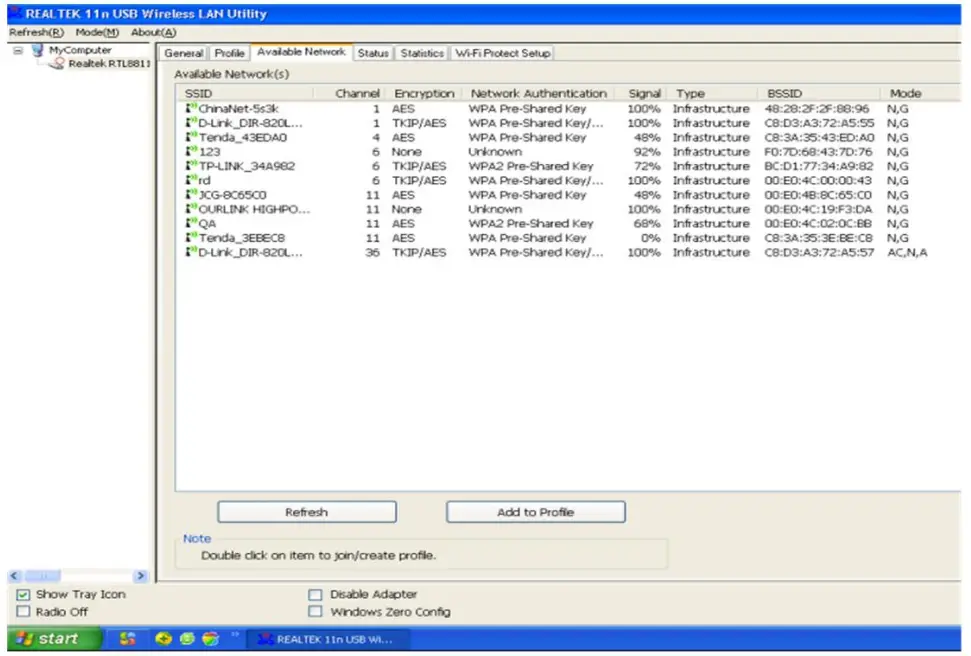Click the network icon beside JCG-8C65C0
The image size is (971, 656).
click(x=191, y=194)
